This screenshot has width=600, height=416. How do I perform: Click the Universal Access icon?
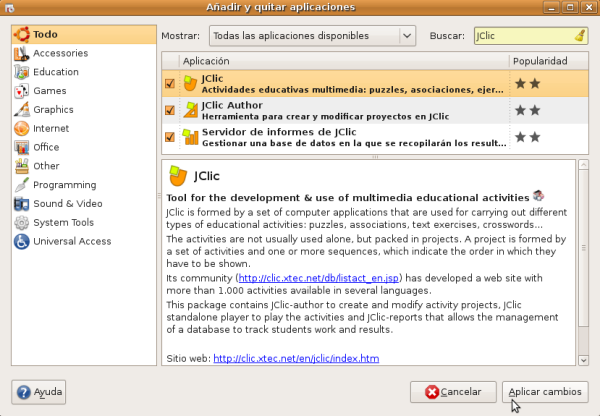(20, 241)
